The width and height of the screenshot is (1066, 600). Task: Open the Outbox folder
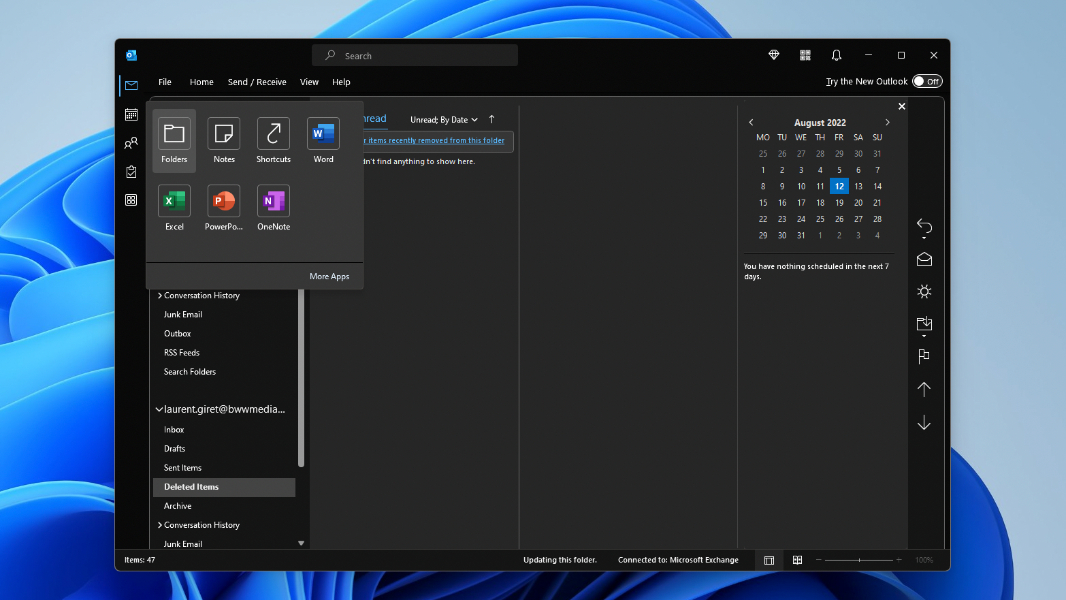point(177,334)
